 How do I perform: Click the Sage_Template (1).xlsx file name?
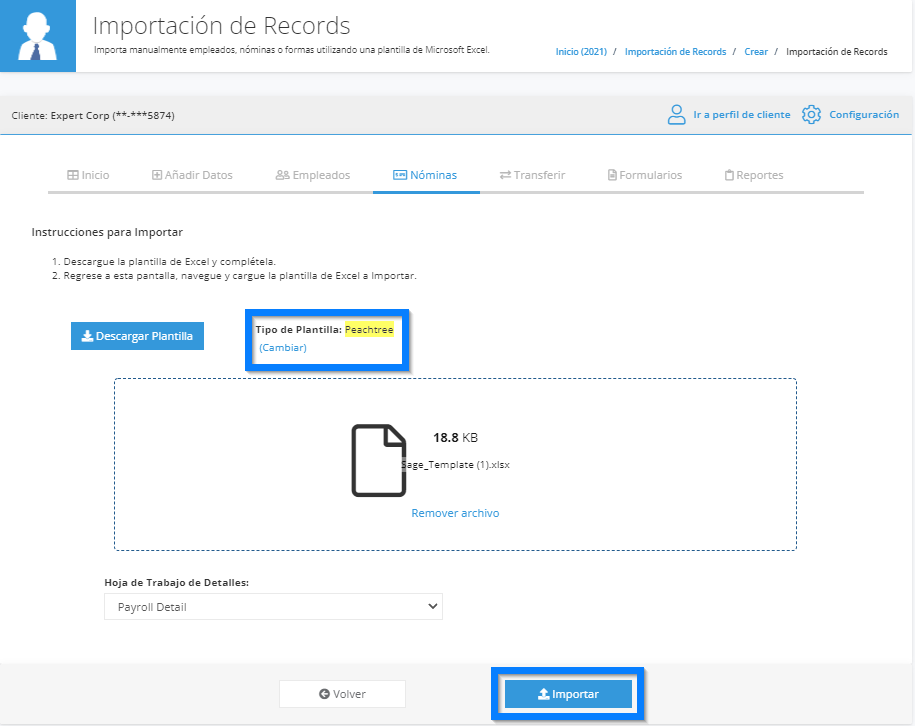click(x=455, y=465)
